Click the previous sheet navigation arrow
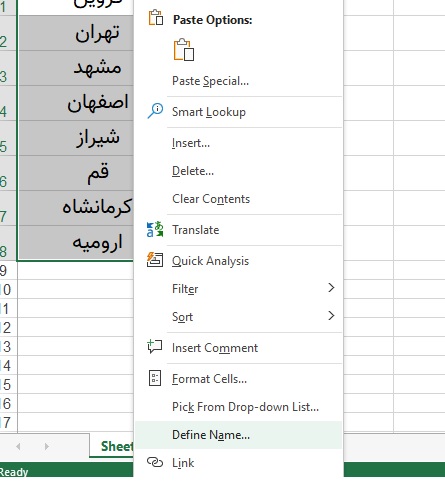The height and width of the screenshot is (487, 445). click(x=18, y=446)
